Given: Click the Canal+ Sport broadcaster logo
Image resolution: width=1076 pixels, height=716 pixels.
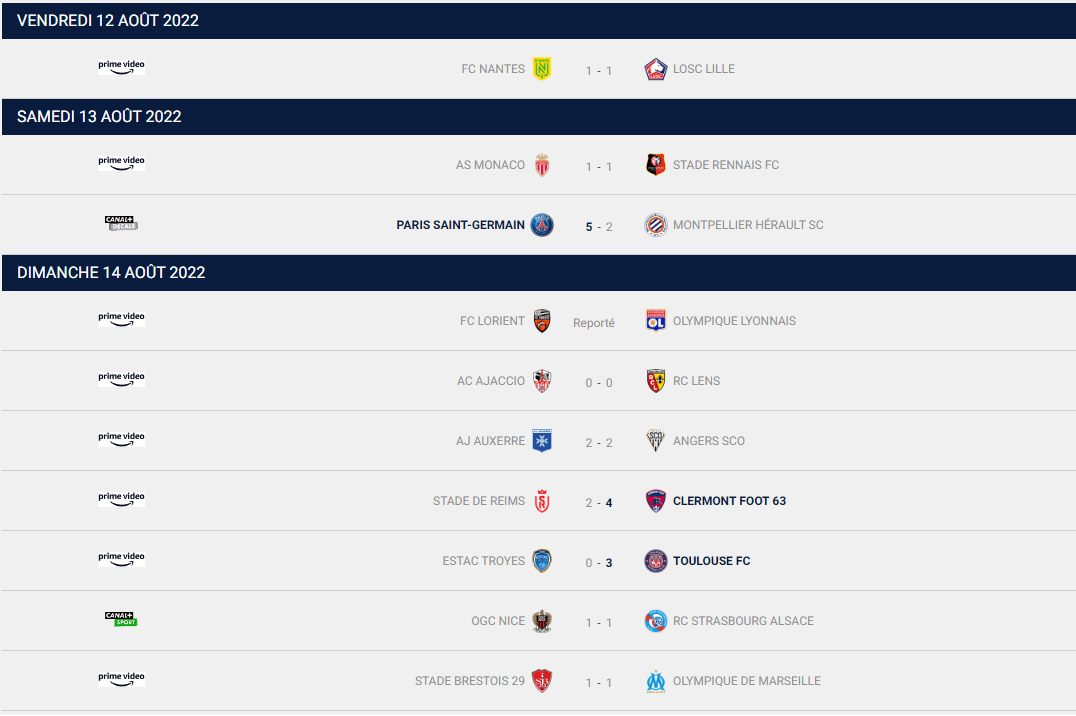Looking at the screenshot, I should click(121, 619).
